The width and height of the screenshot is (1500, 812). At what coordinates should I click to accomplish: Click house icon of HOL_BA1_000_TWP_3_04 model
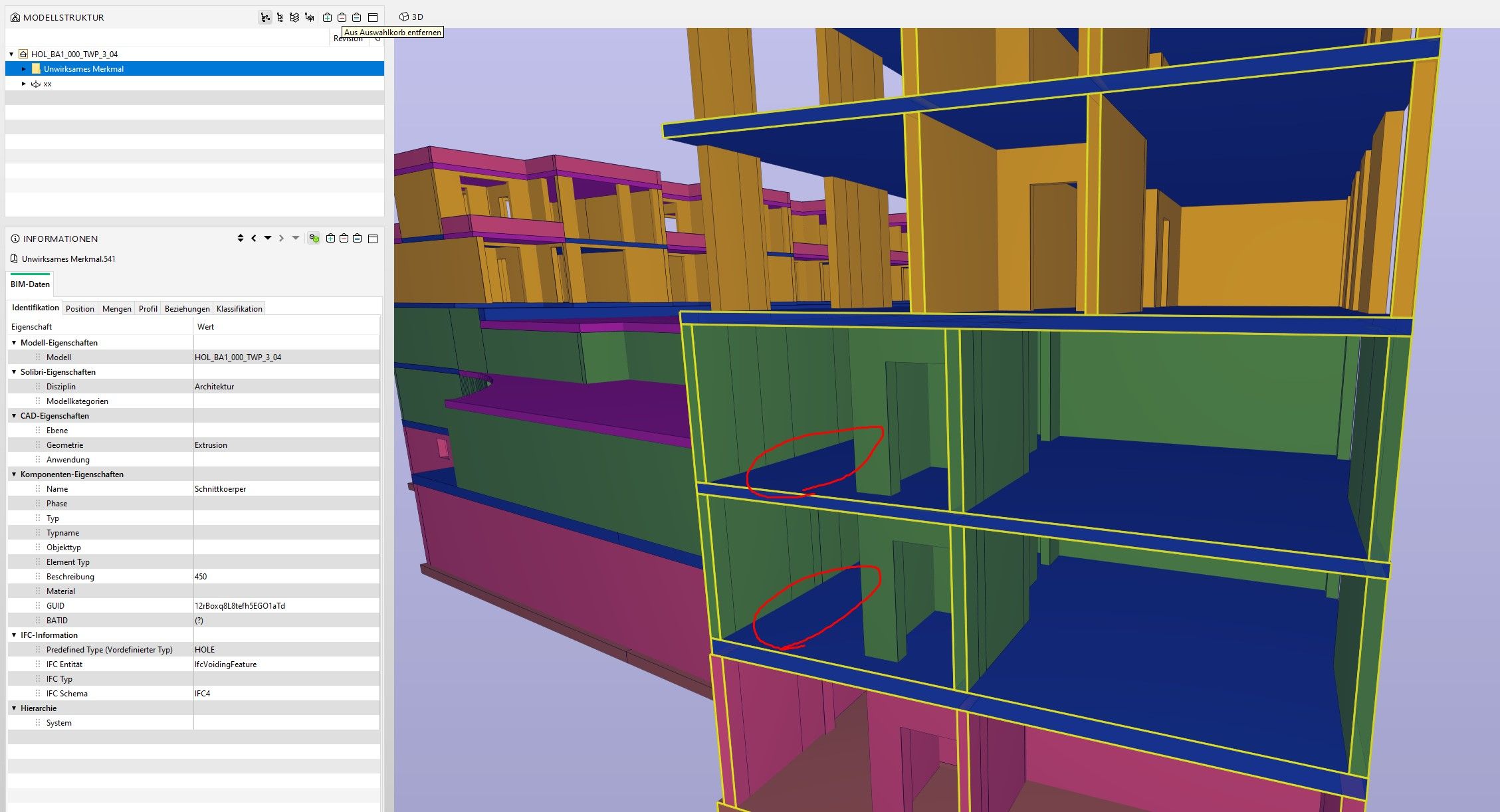click(23, 54)
